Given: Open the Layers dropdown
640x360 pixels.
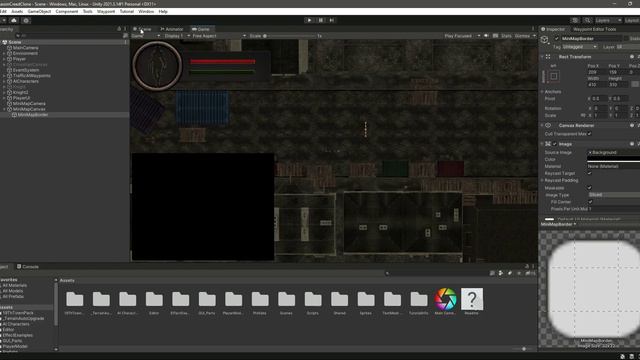Looking at the screenshot, I should click(608, 20).
